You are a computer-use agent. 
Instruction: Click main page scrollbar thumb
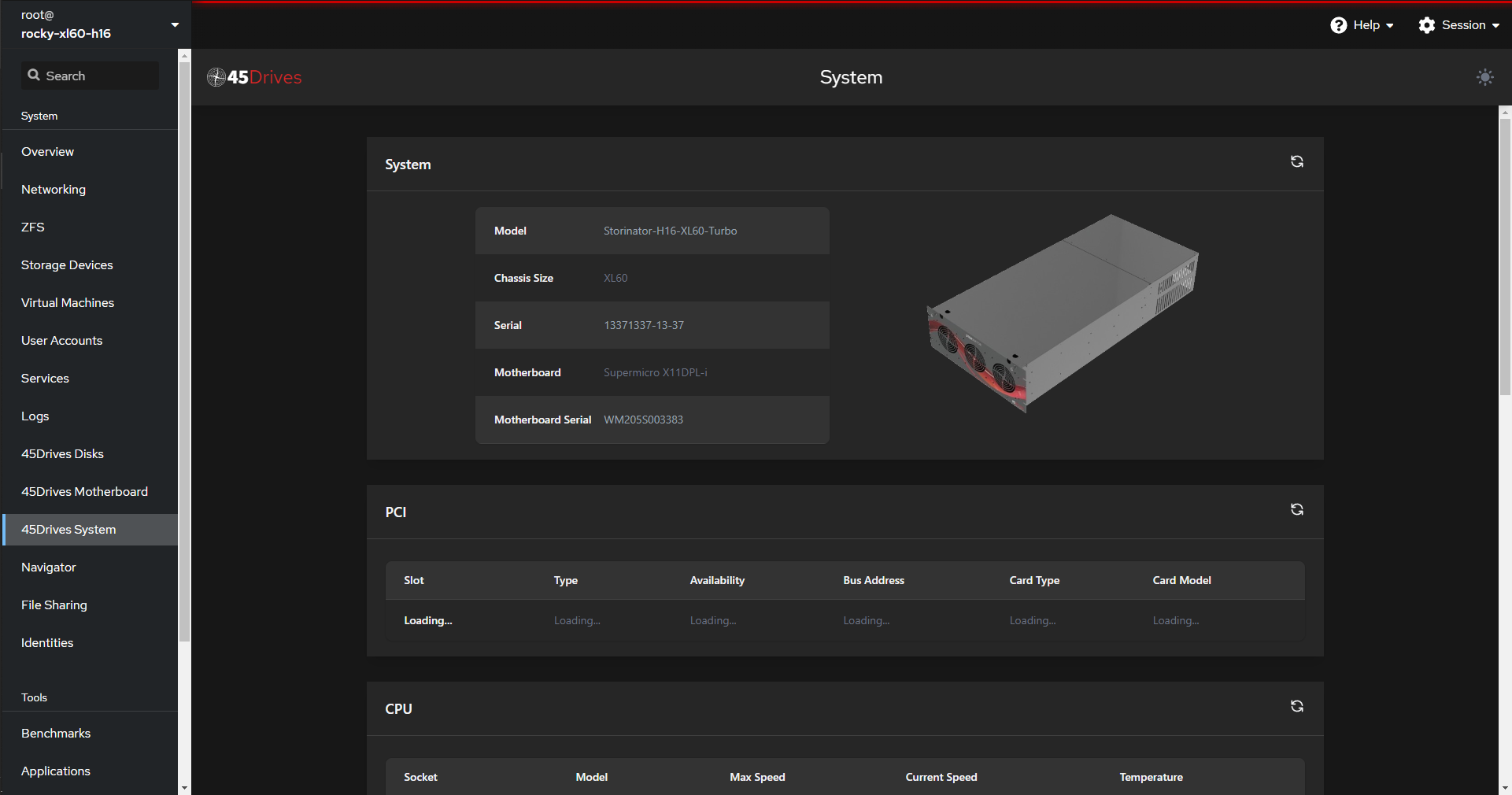(x=1505, y=257)
